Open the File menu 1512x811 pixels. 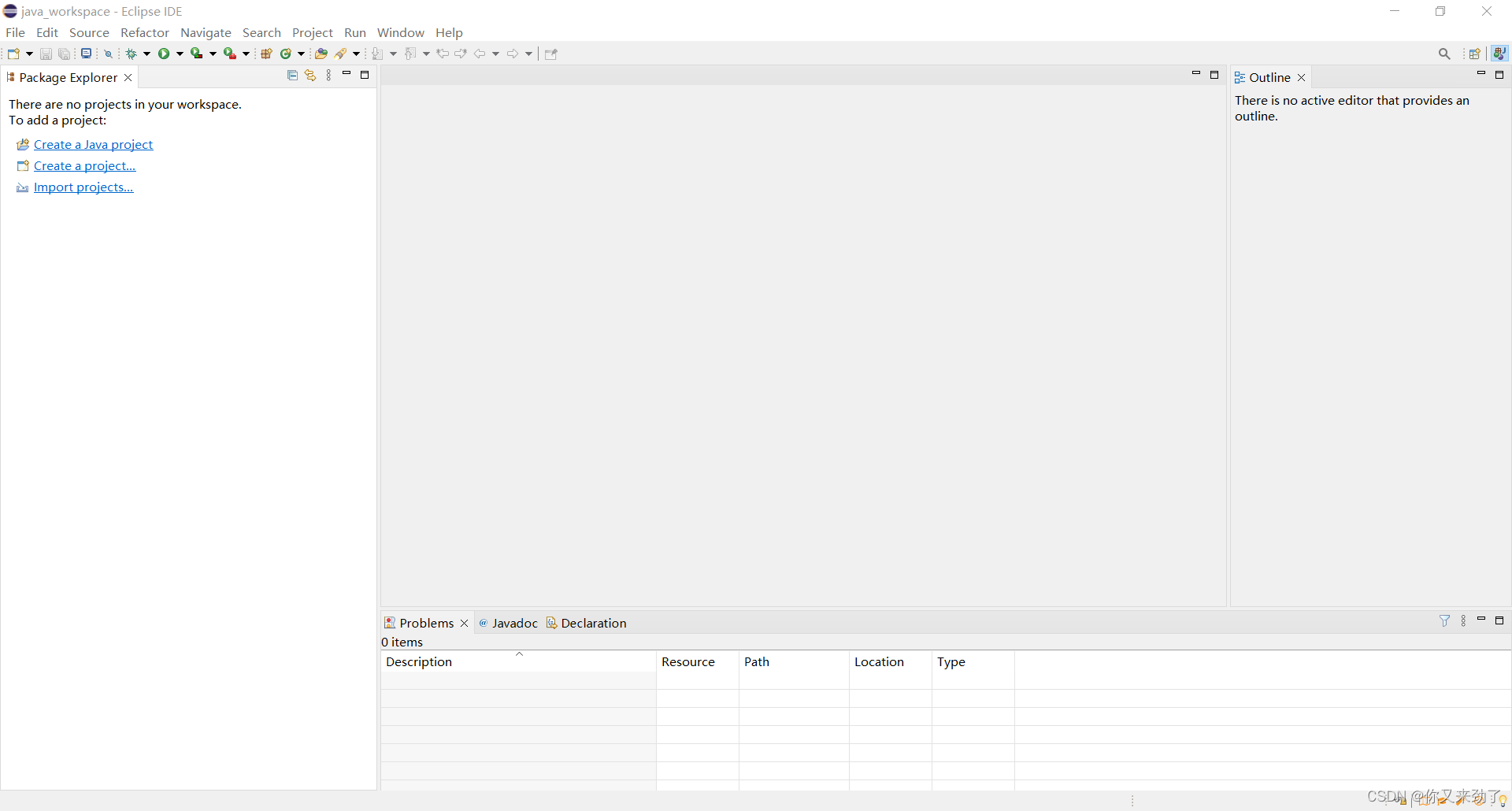pos(15,32)
